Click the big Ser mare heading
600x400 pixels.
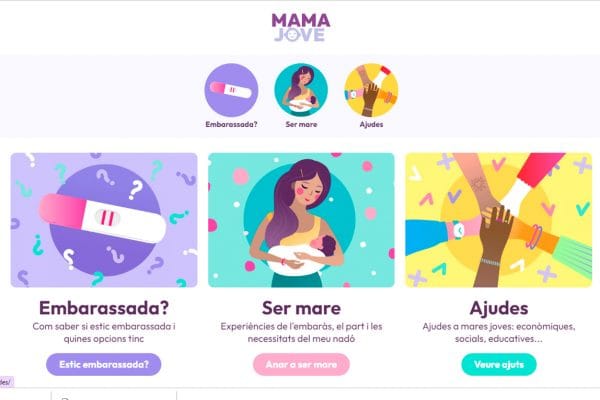(301, 308)
